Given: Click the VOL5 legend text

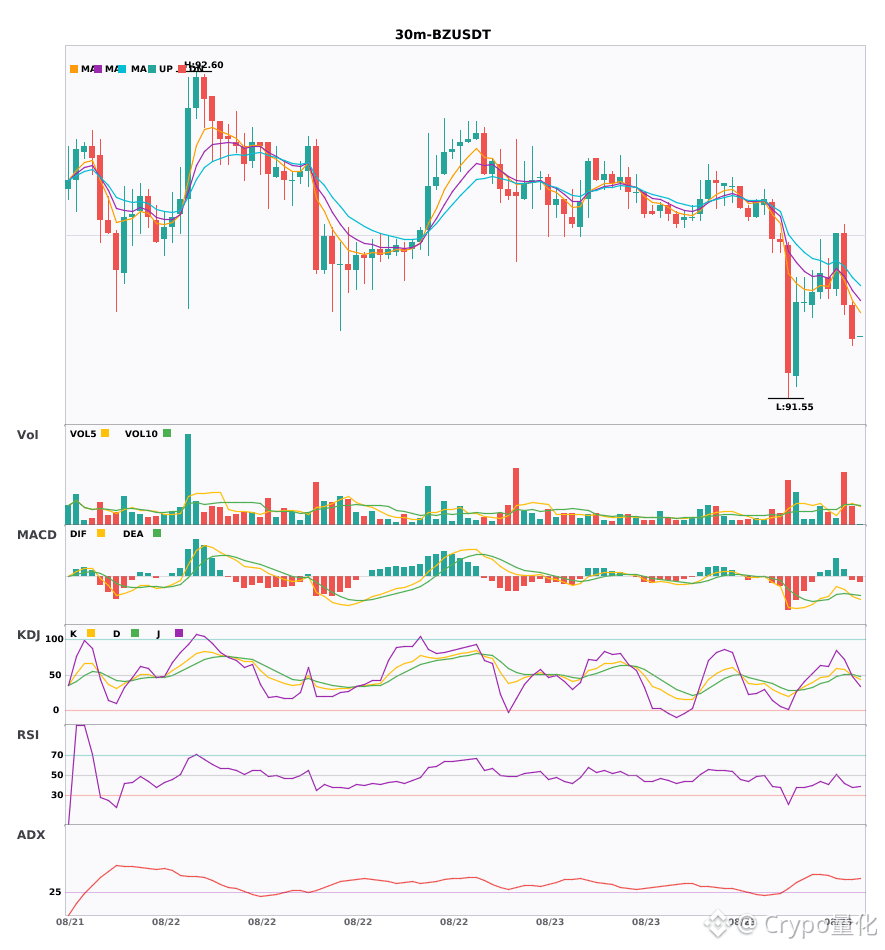Looking at the screenshot, I should point(83,434).
